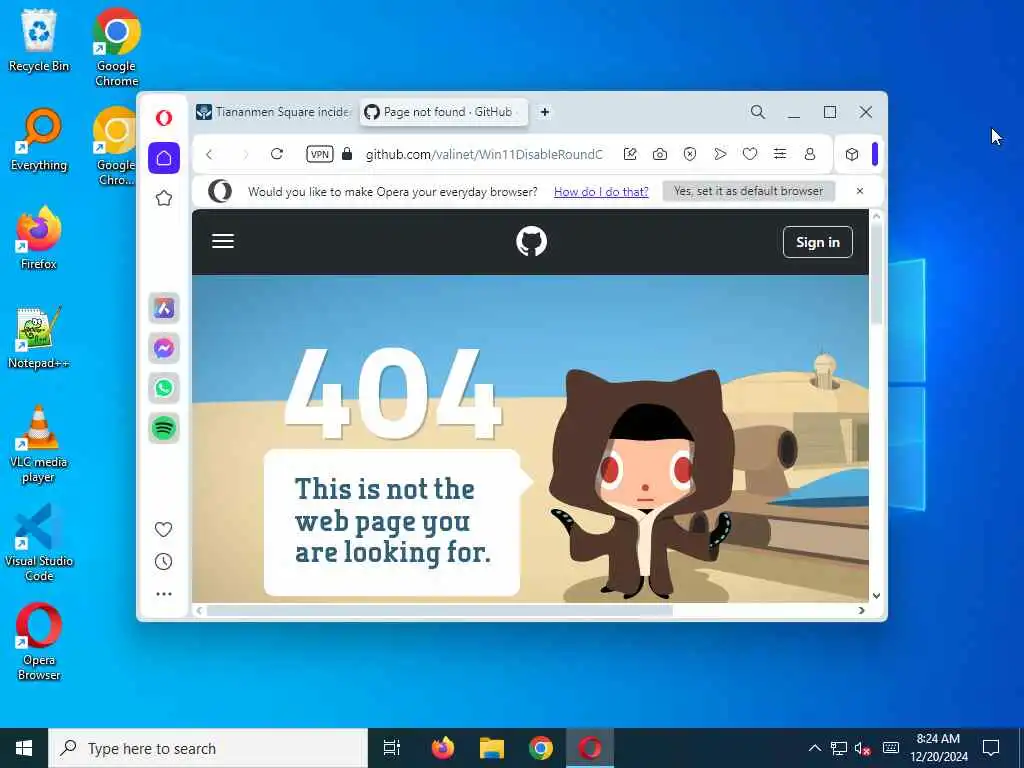This screenshot has height=768, width=1024.
Task: Expand the system tray hidden icons chevron
Action: point(814,748)
